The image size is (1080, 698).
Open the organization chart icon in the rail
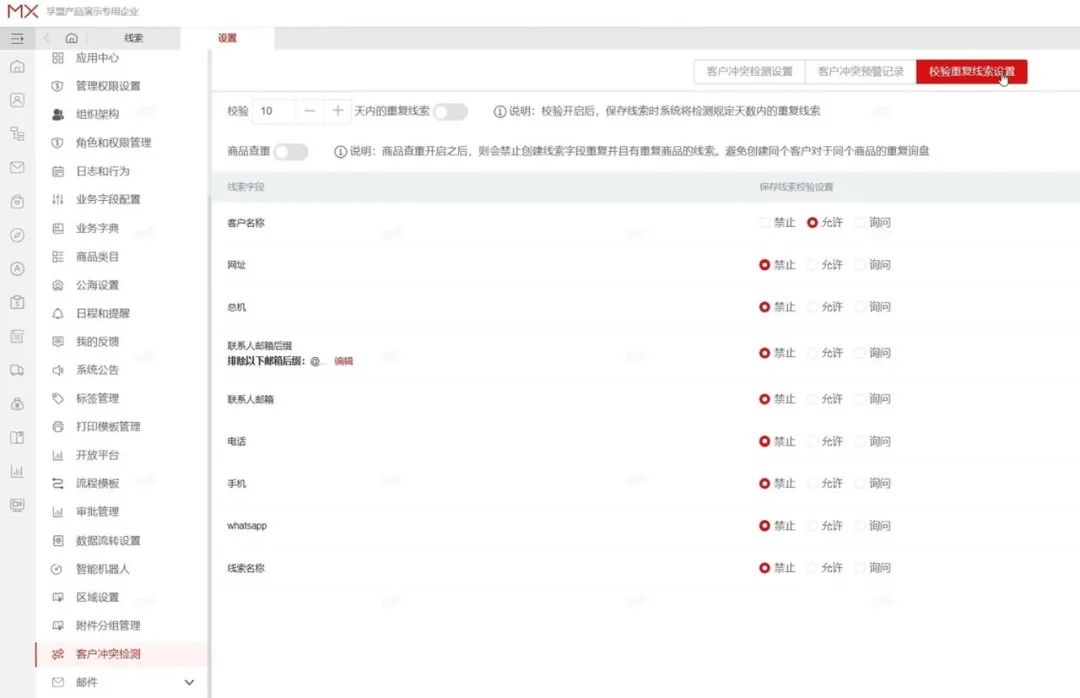pos(15,132)
